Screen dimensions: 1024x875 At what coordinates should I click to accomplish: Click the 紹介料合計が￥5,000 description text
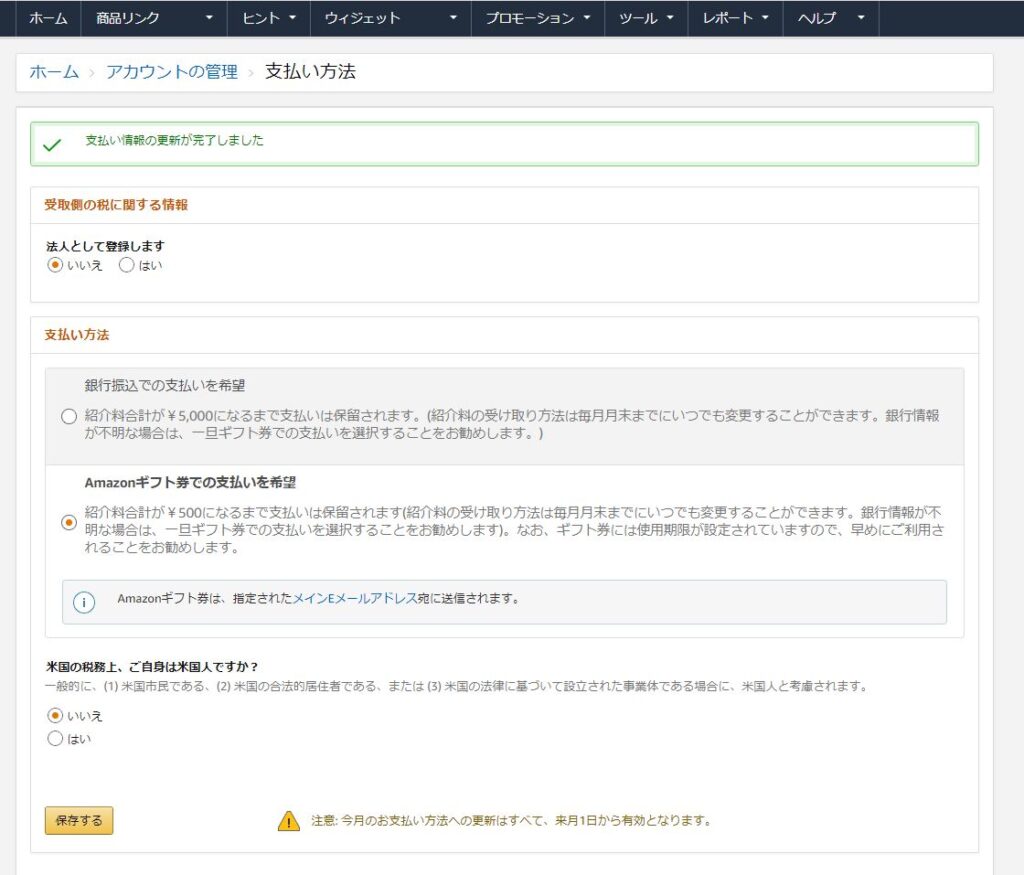512,424
